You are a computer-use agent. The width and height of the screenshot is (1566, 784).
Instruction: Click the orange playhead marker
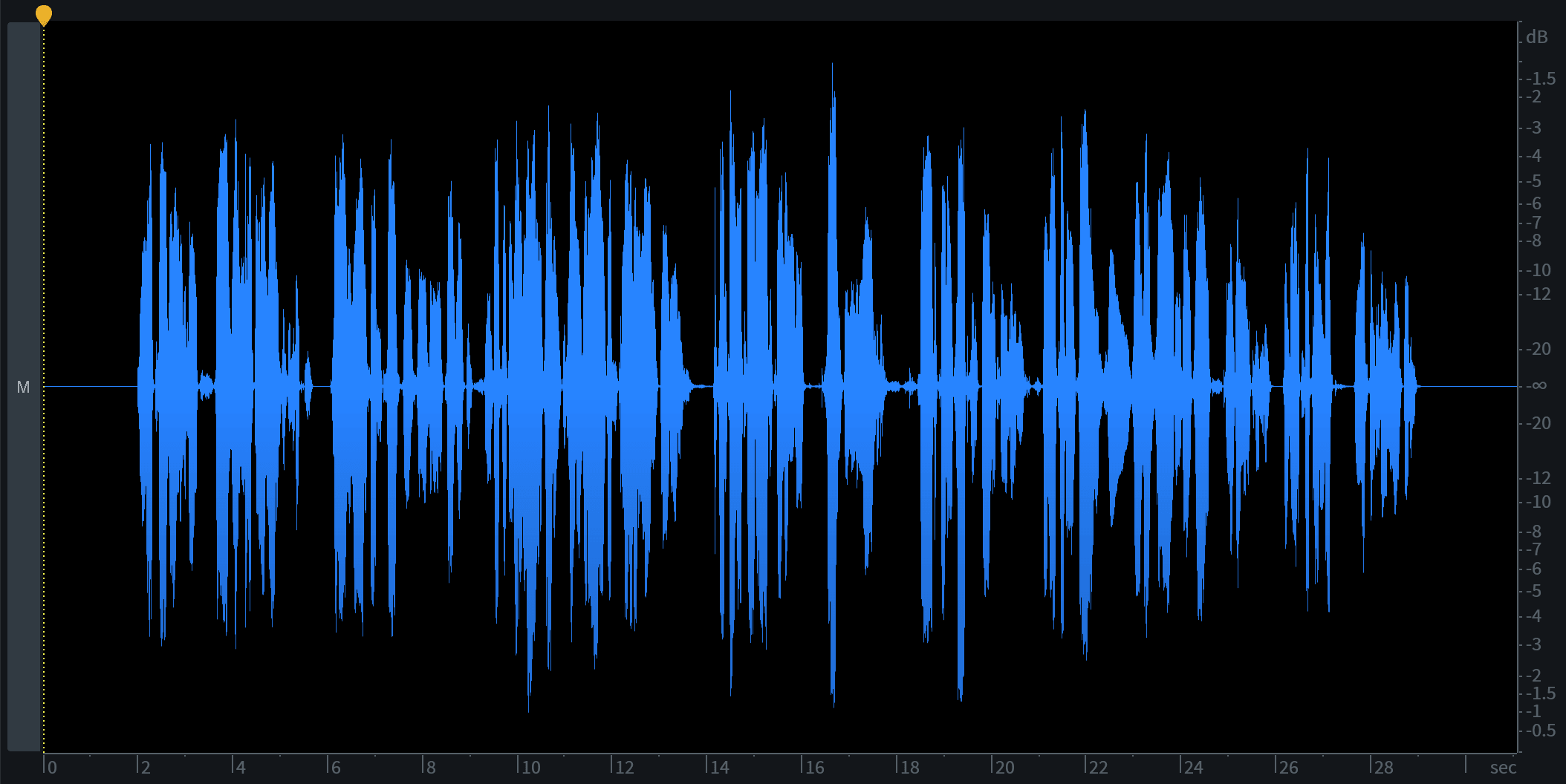44,15
